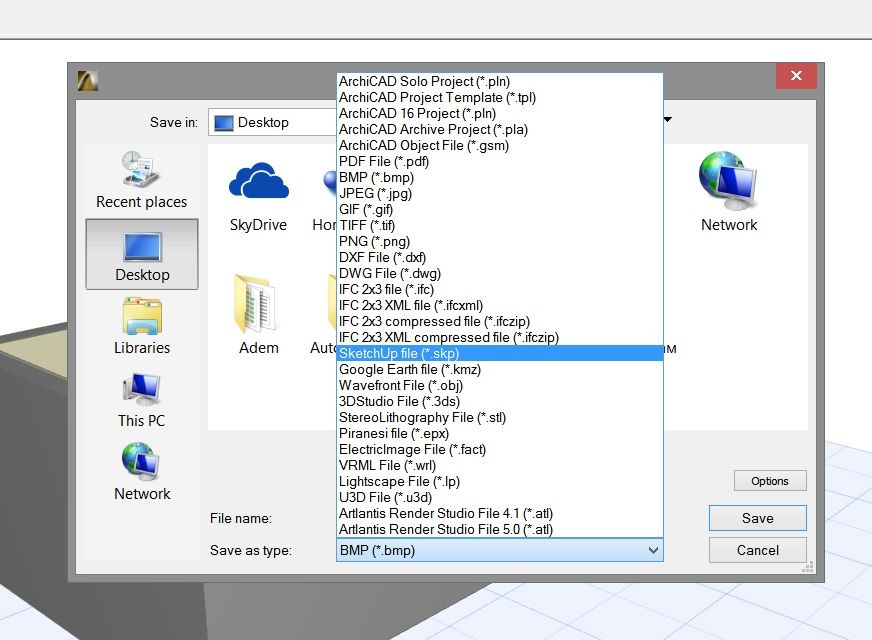Select IFC 2x3 file (*.ifc)
This screenshot has height=640, width=872.
500,290
